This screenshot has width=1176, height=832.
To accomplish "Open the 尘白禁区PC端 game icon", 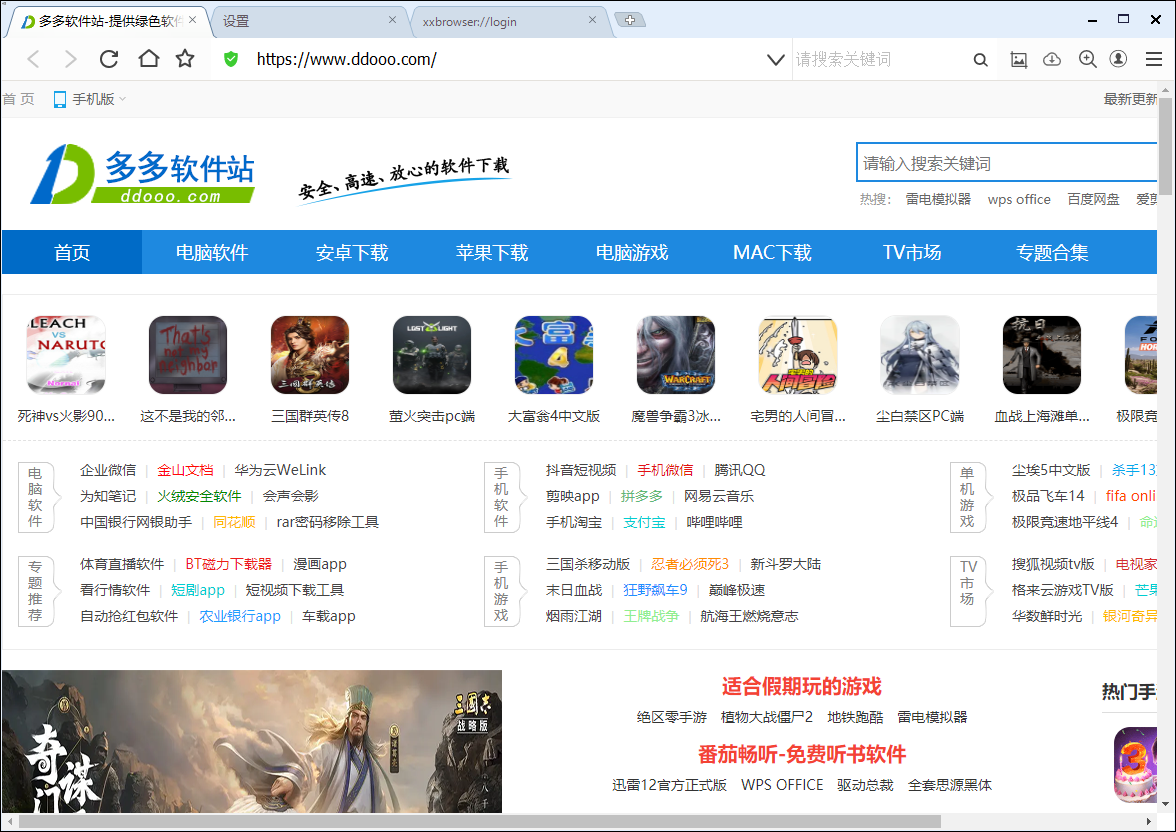I will click(920, 355).
